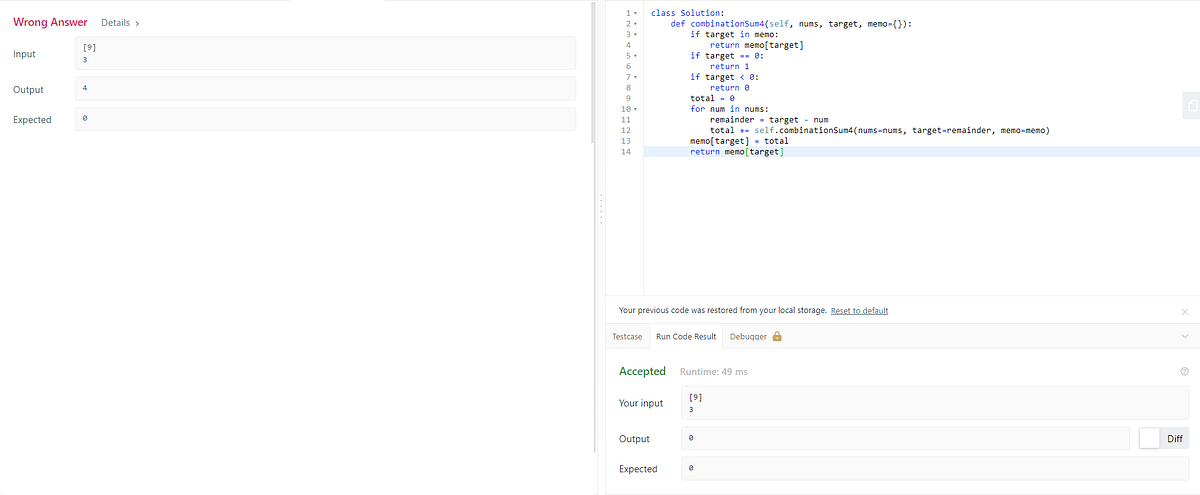Click the Wrong Answer status heading
This screenshot has width=1200, height=495.
(50, 22)
